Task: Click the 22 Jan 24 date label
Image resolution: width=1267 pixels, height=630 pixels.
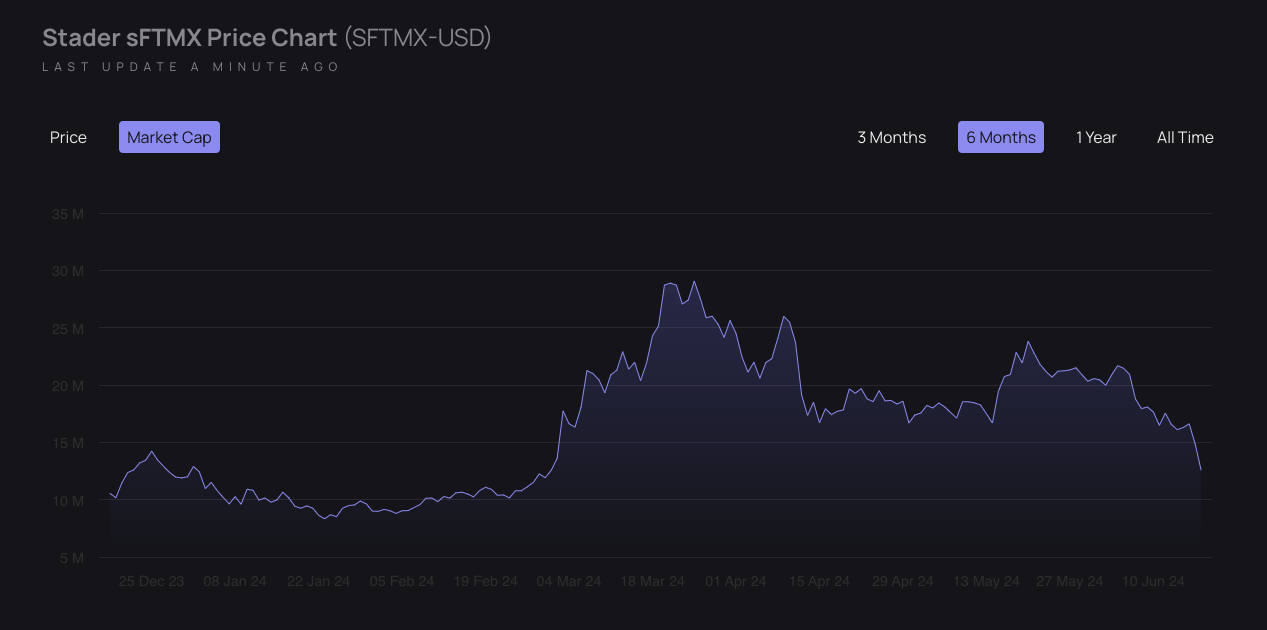Action: click(318, 581)
